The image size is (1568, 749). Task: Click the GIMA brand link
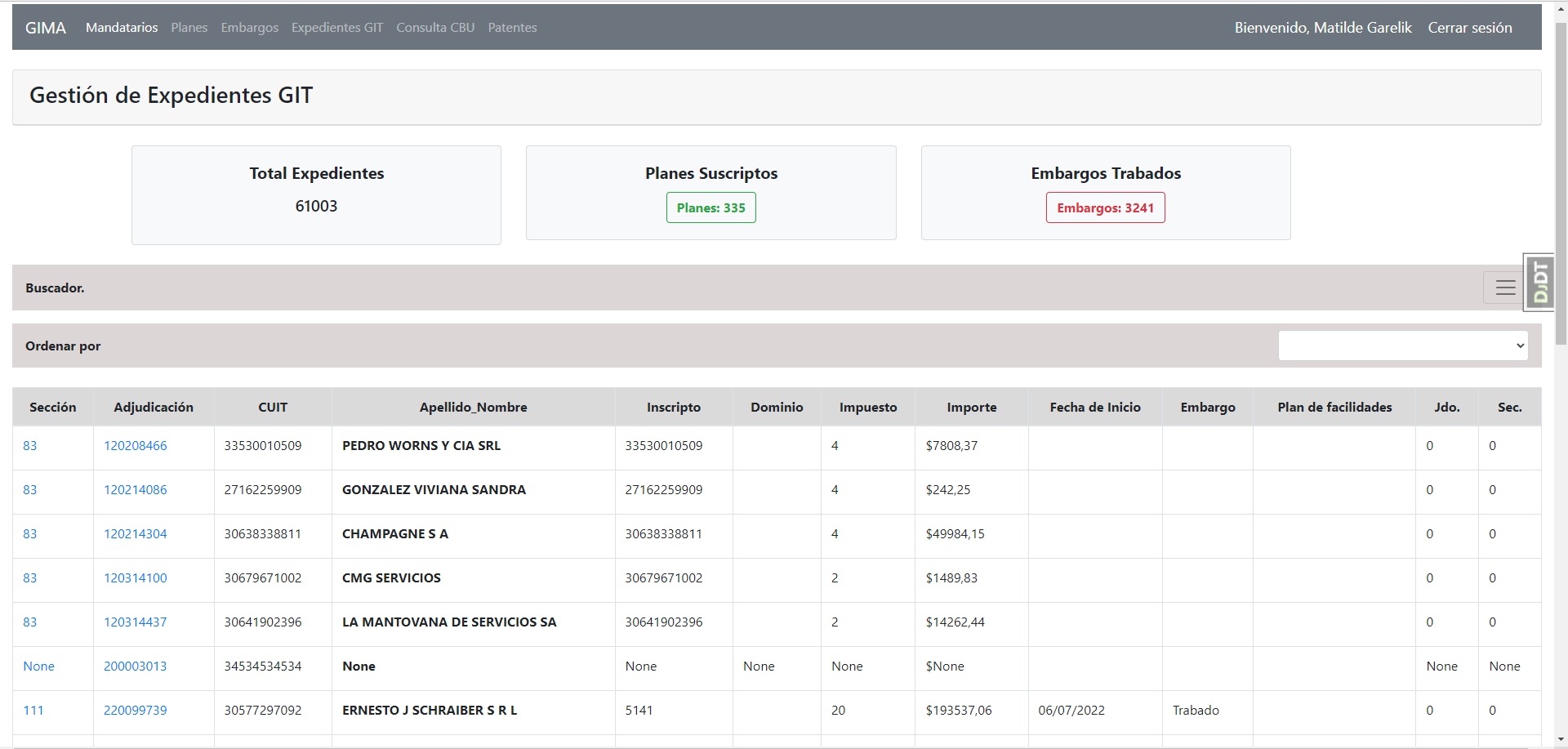point(46,28)
